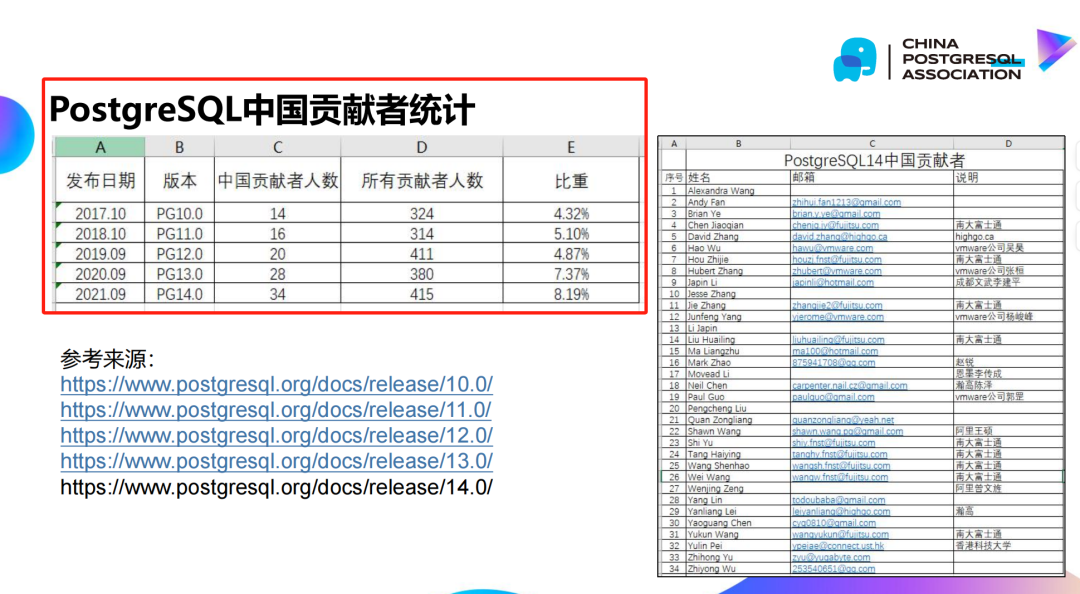Viewport: 1080px width, 594px height.
Task: Open the leiyanliang@highgo.com email link
Action: click(841, 511)
